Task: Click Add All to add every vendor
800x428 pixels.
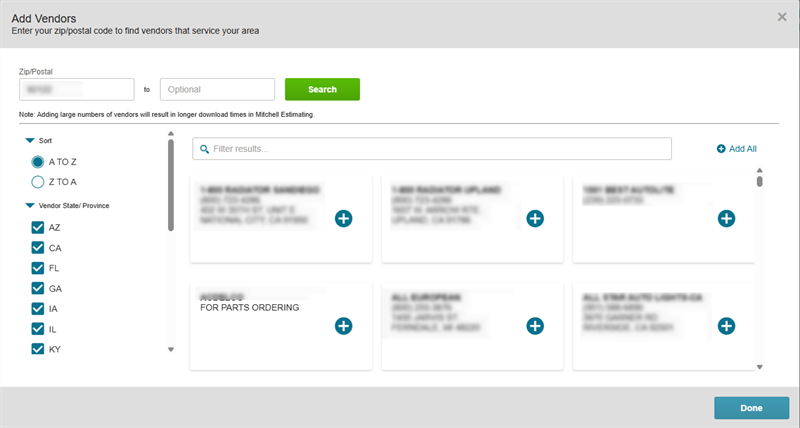Action: point(737,149)
